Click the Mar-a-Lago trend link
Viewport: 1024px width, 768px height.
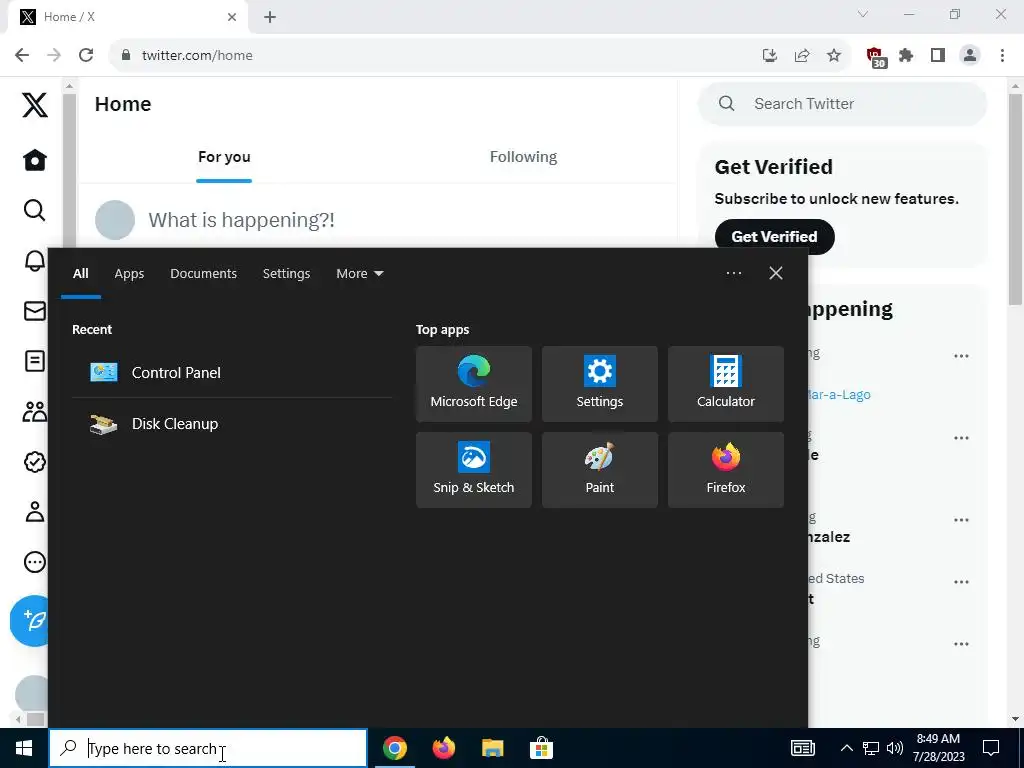839,394
